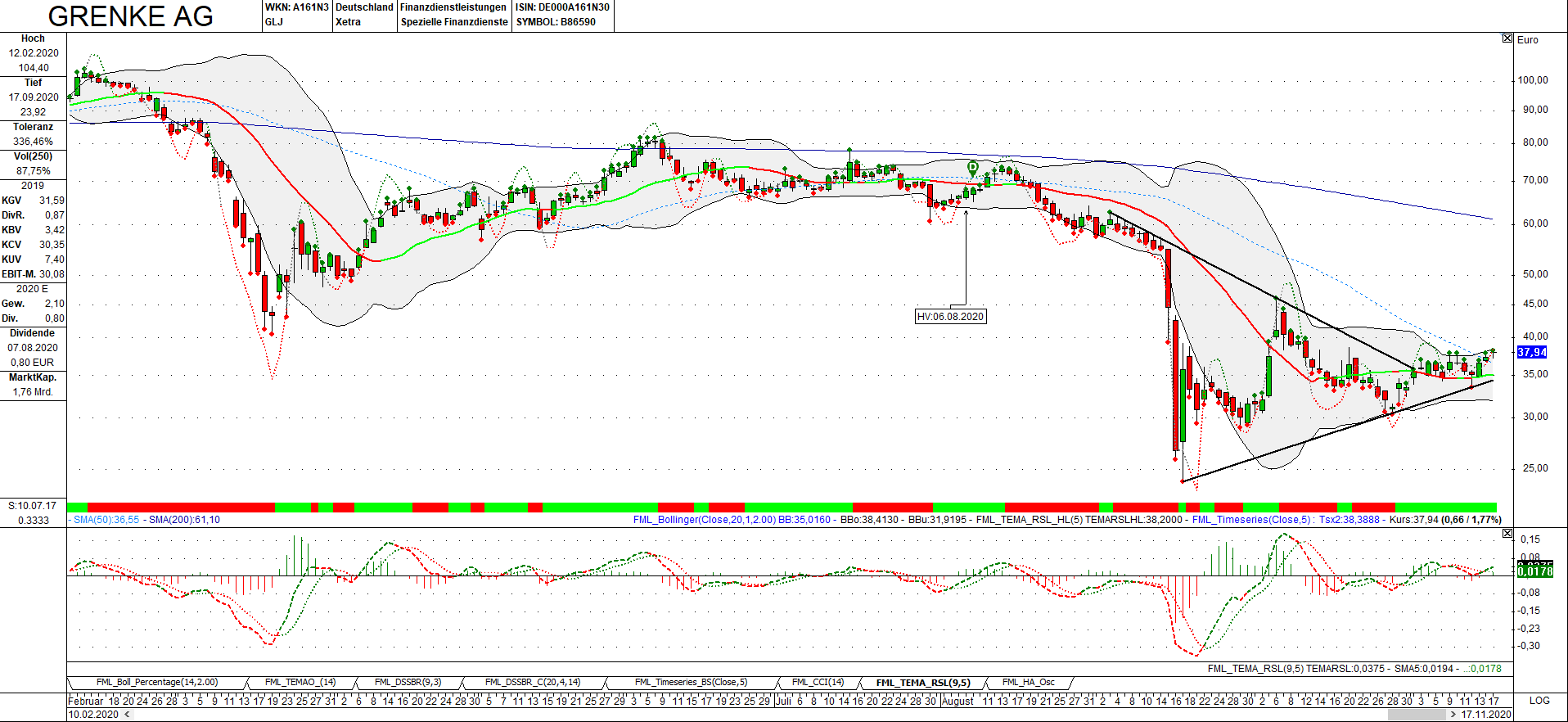Click the green dividend marker D
The height and width of the screenshot is (722, 1568).
[972, 168]
